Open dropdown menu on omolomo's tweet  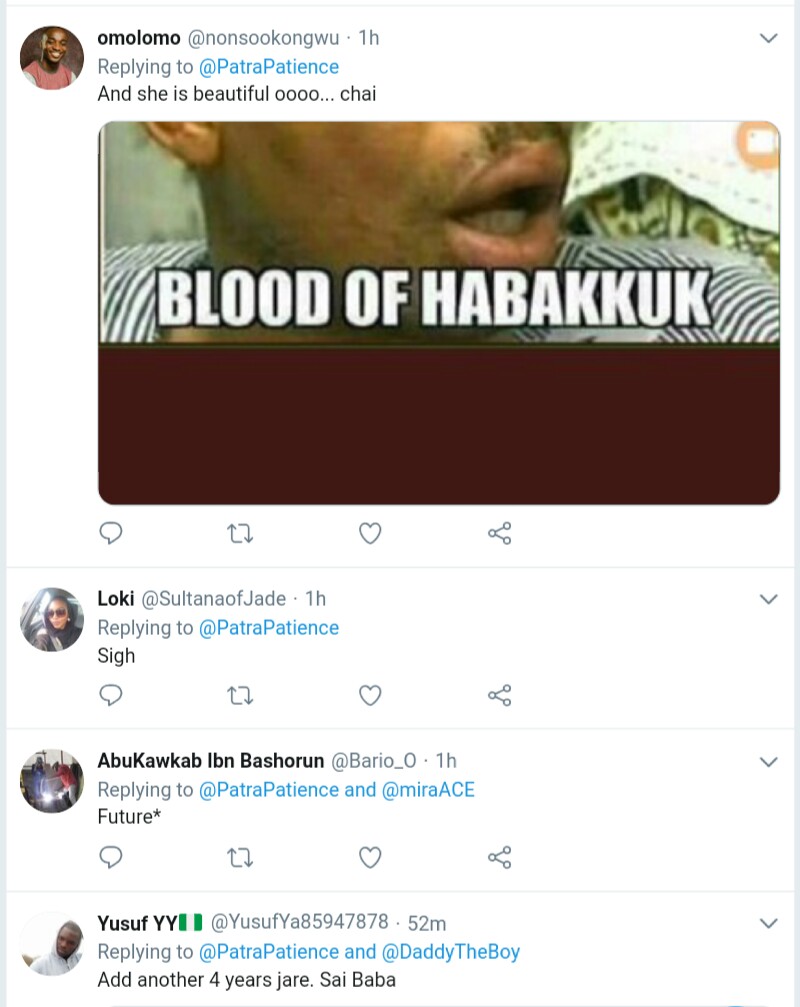[768, 38]
